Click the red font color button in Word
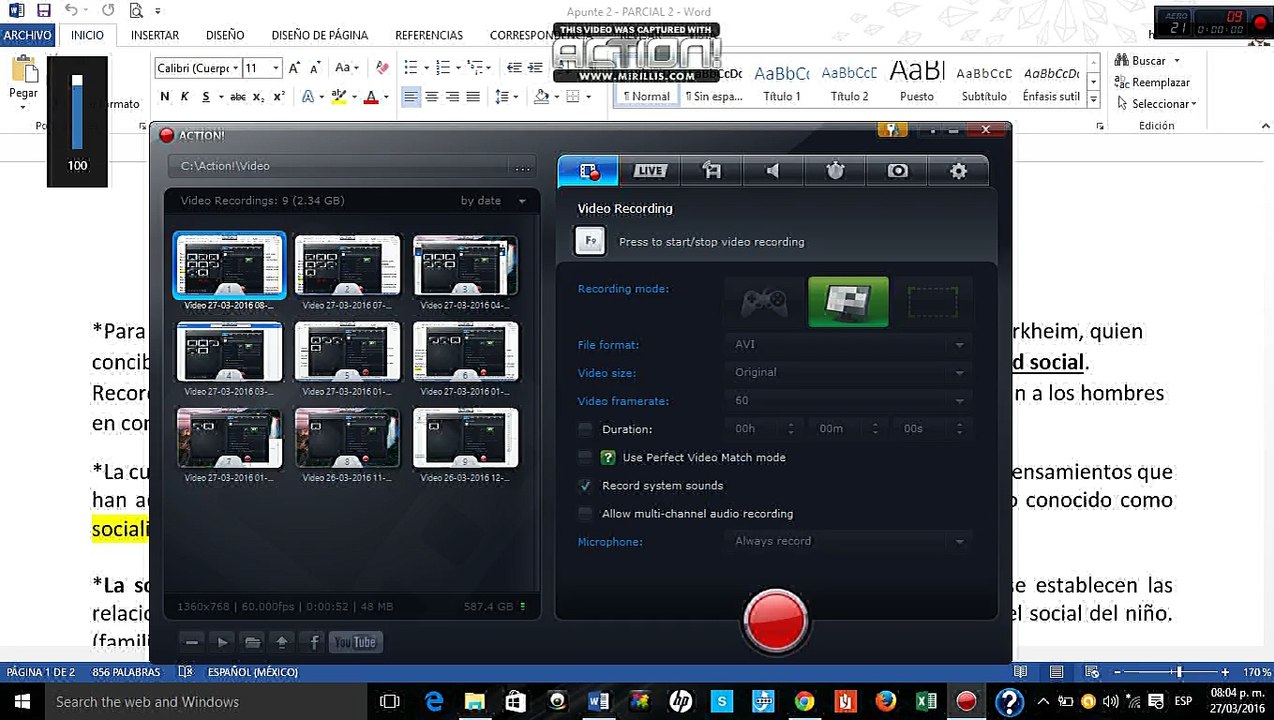 pos(371,97)
